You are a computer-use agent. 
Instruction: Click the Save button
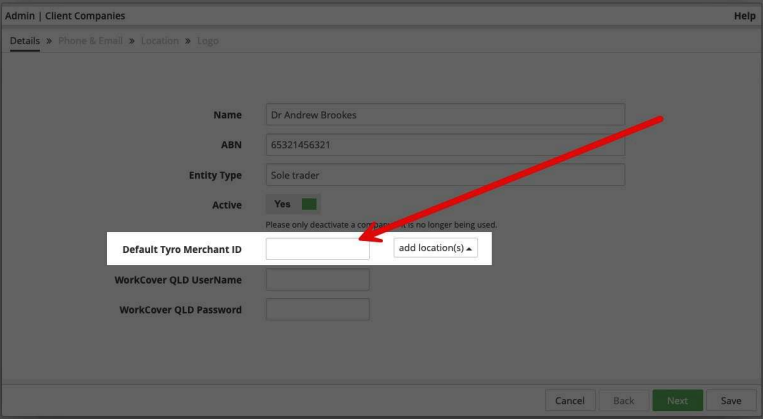(x=731, y=401)
